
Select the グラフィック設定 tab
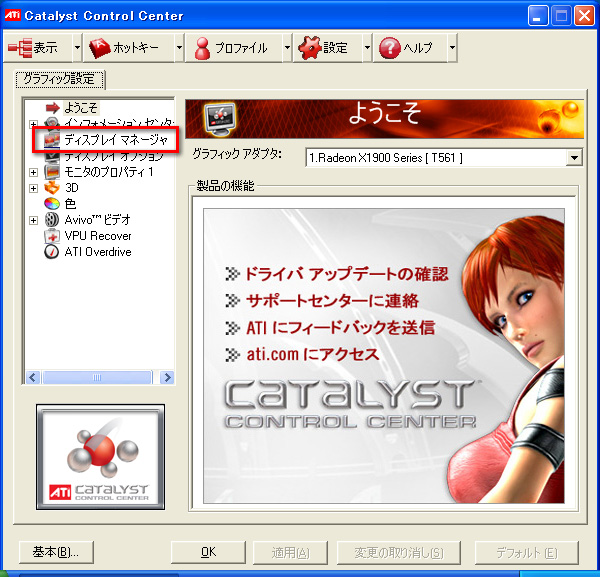click(60, 79)
